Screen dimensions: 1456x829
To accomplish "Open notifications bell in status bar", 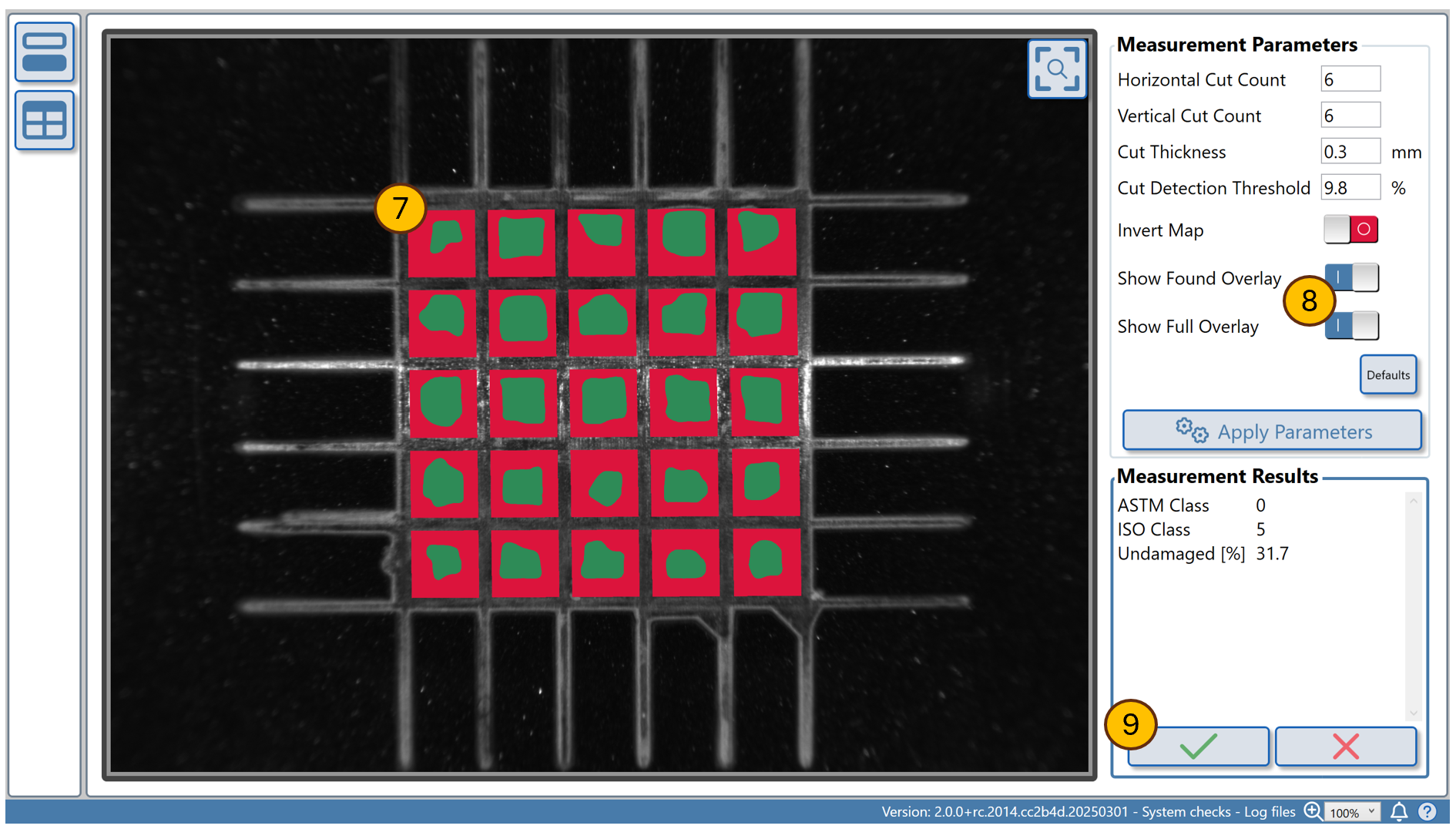I will coord(1399,811).
